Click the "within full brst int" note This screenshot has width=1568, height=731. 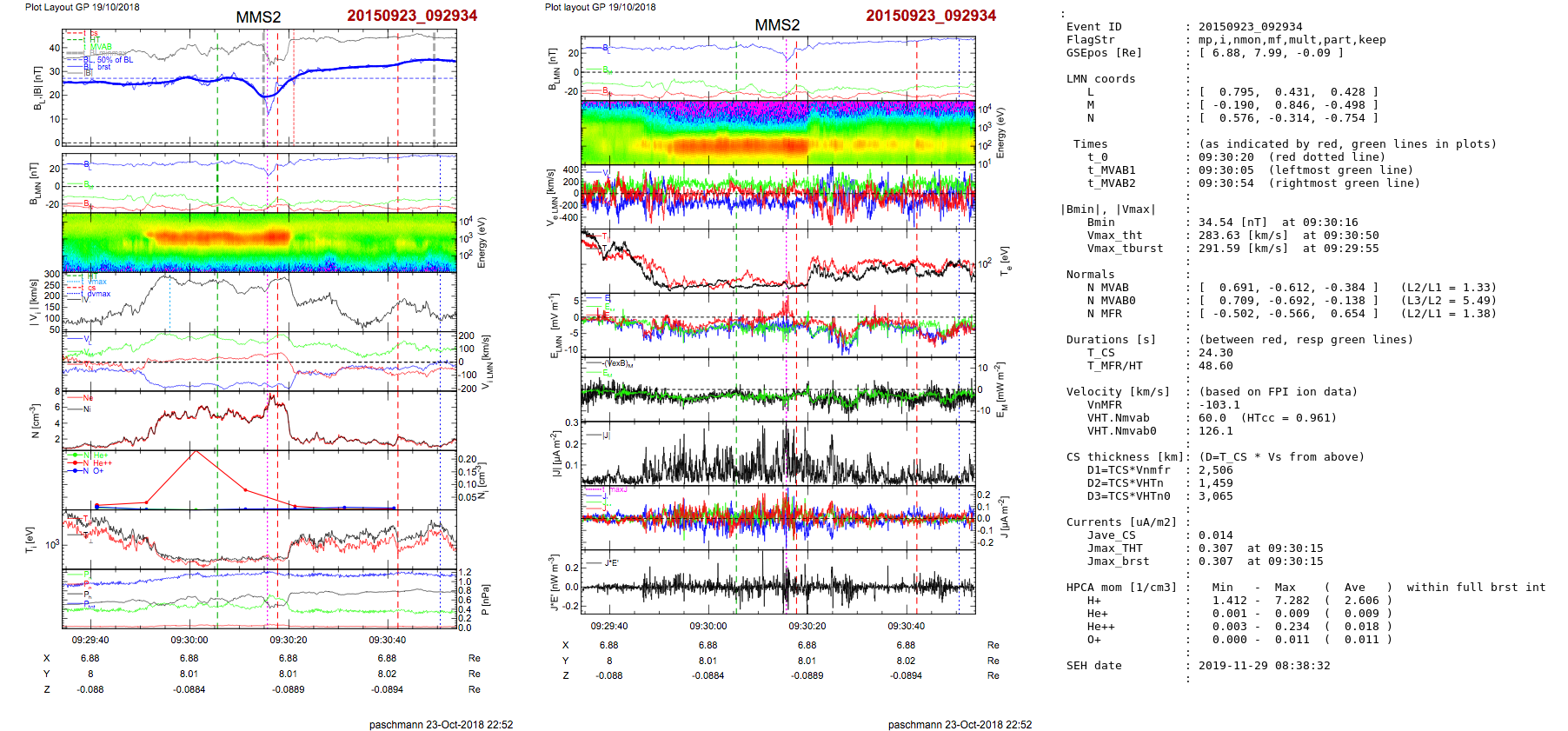coord(1476,588)
